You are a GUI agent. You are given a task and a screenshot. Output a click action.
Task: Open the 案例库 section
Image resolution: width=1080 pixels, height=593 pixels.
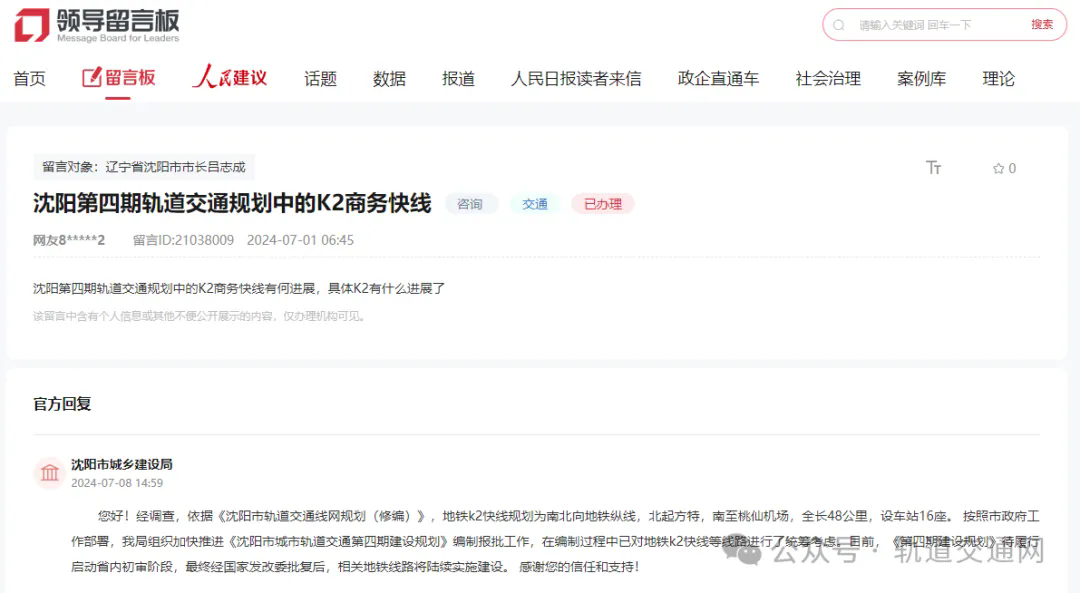[921, 79]
